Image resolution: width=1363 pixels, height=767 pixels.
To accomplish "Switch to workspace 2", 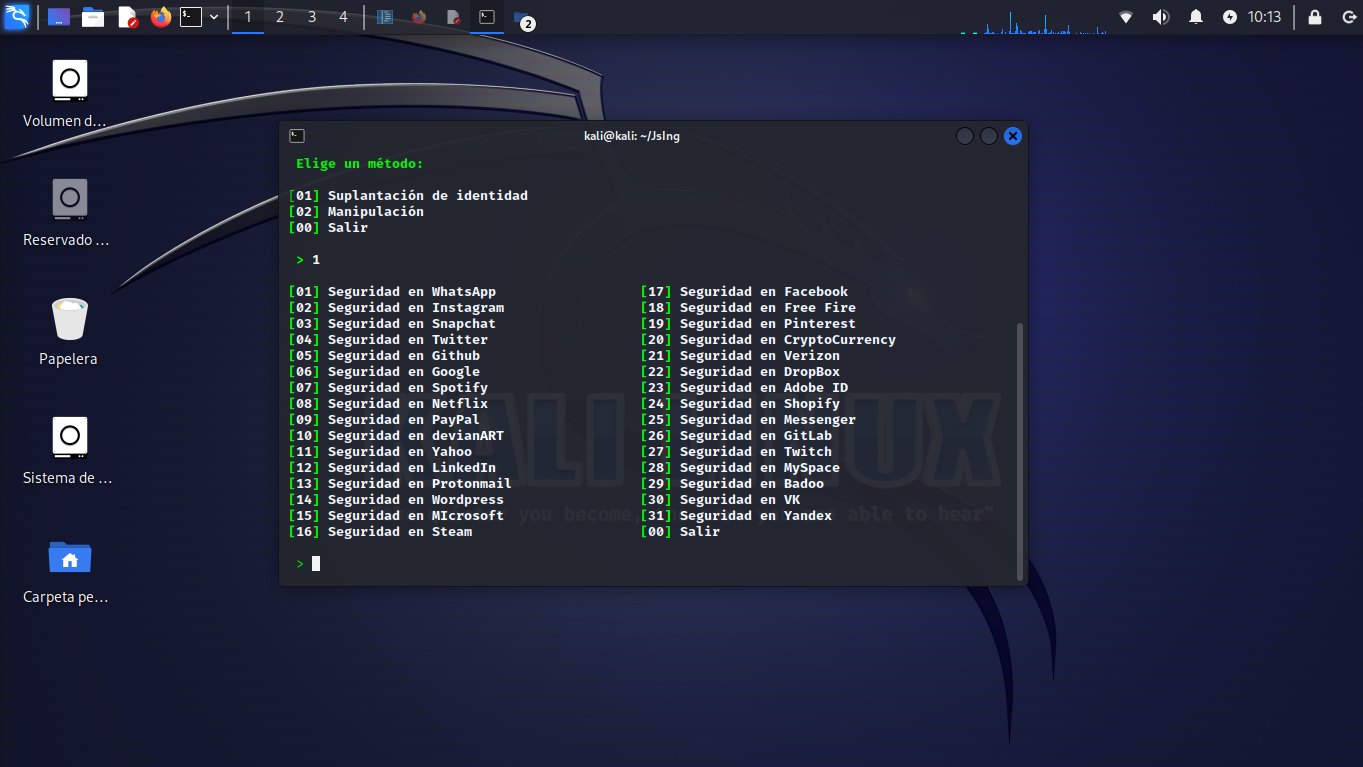I will tap(280, 17).
